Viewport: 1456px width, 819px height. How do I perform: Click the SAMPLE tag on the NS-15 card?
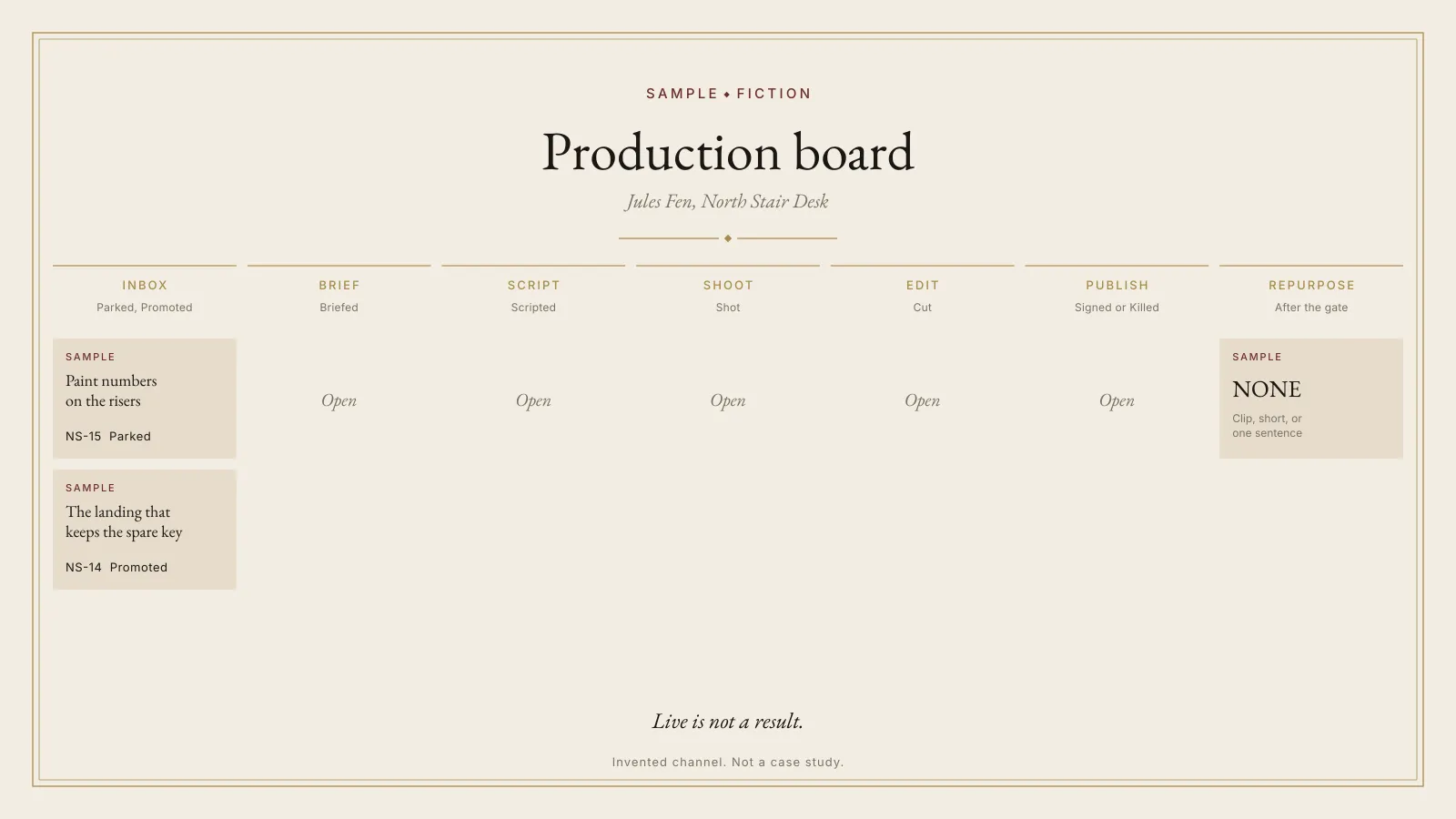tap(90, 357)
